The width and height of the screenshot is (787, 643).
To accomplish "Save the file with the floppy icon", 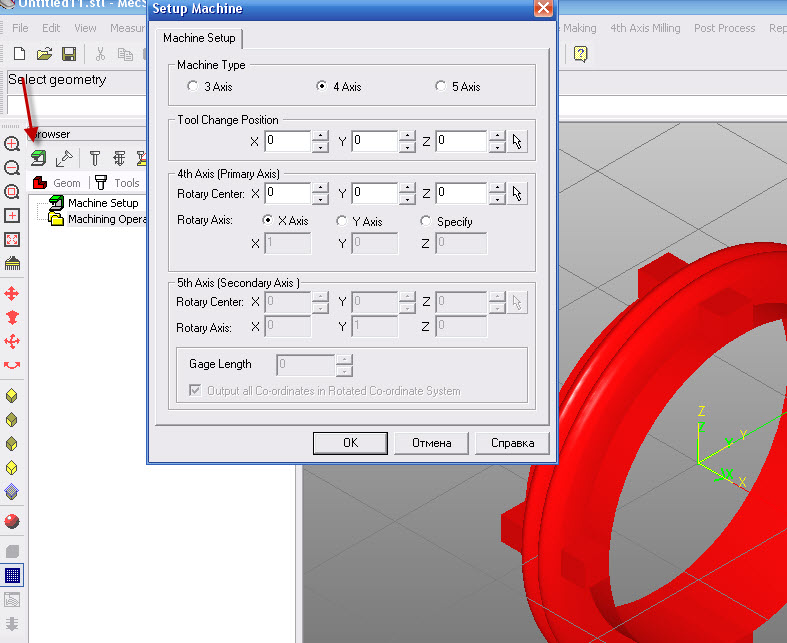I will [69, 54].
